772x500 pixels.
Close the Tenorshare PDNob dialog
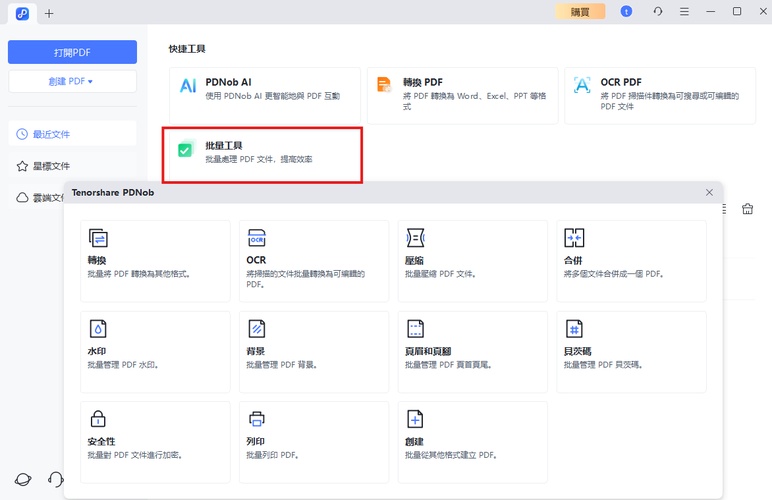[709, 192]
